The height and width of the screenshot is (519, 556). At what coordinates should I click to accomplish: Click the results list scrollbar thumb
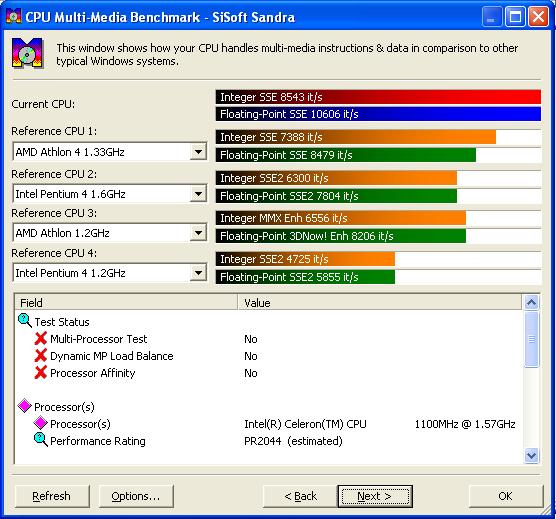pyautogui.click(x=531, y=339)
